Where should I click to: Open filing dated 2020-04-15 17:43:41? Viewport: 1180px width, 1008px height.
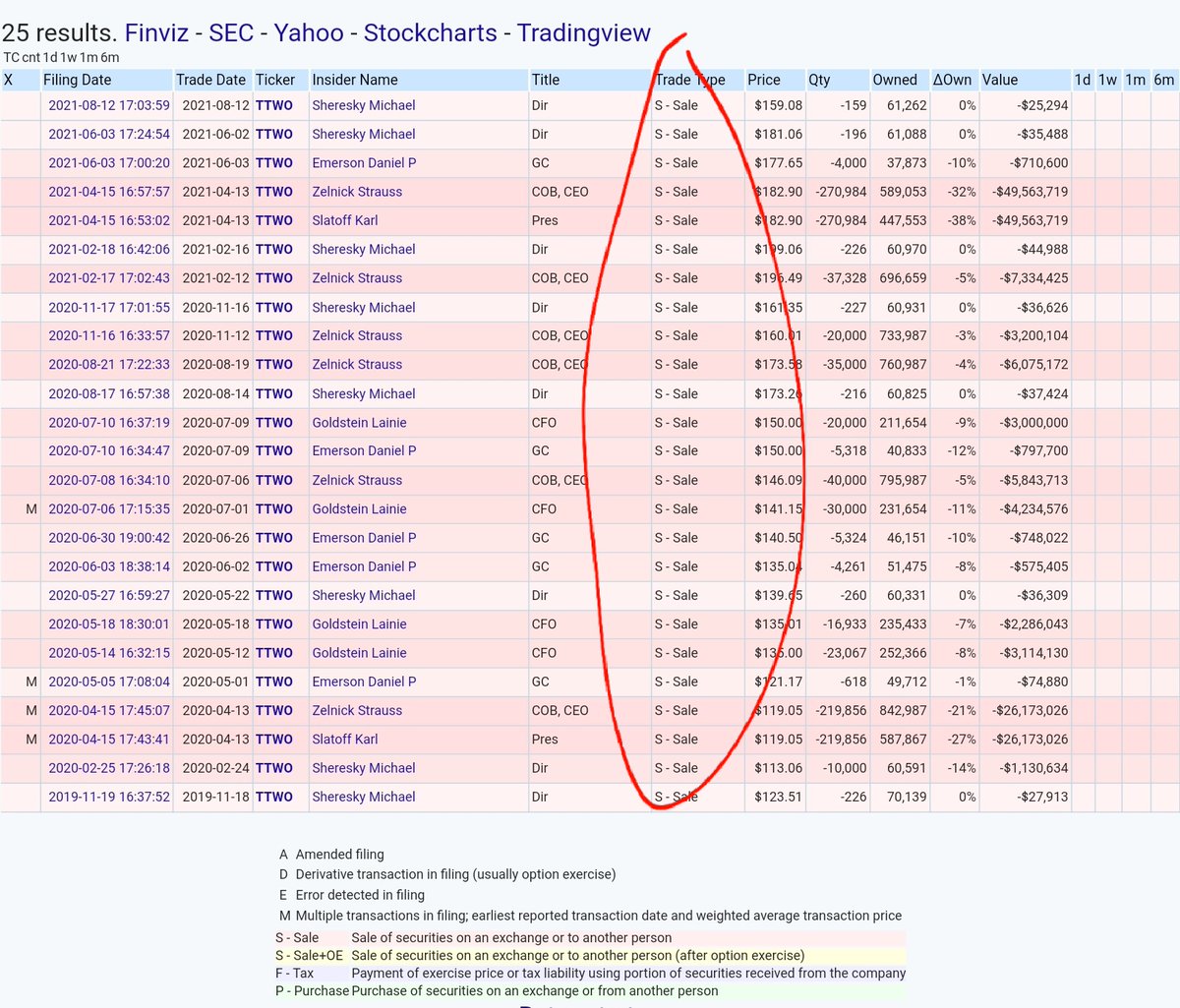pos(109,739)
